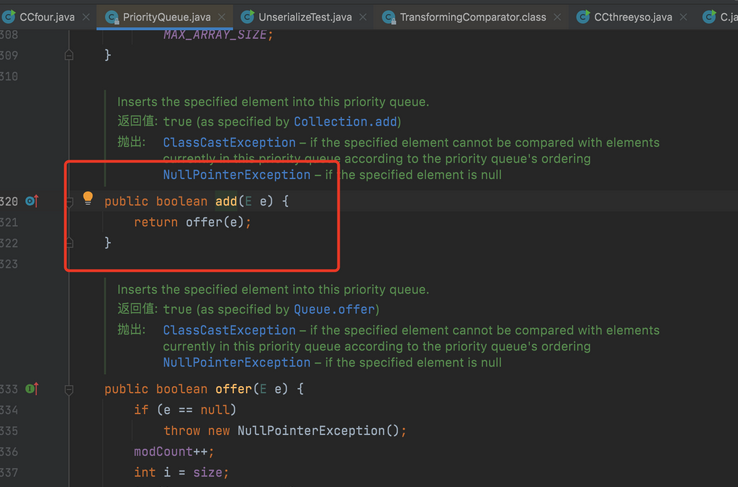Switch to the CCfour.java tab
This screenshot has height=487, width=738.
(x=47, y=17)
